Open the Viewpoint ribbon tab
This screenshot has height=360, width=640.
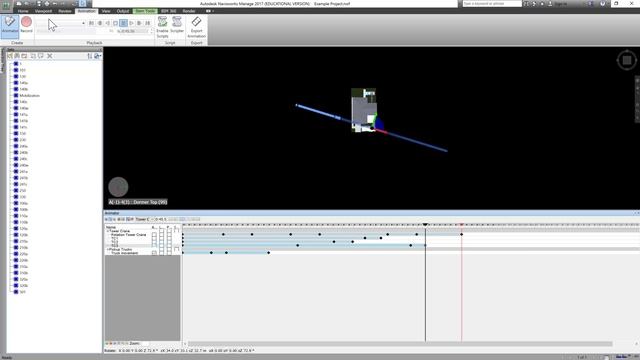pos(43,11)
